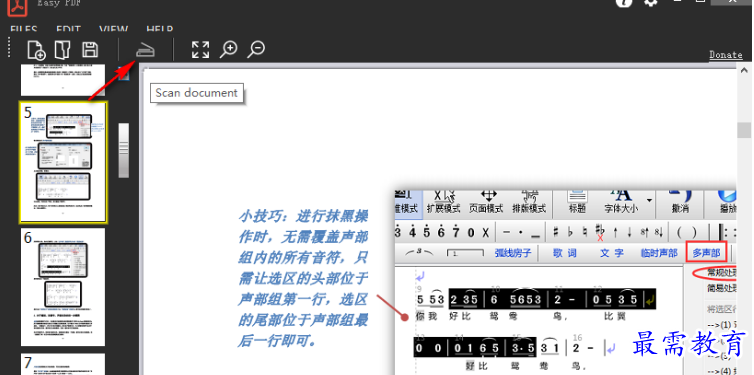Click the up arrow of the document scrollbar

click(744, 70)
